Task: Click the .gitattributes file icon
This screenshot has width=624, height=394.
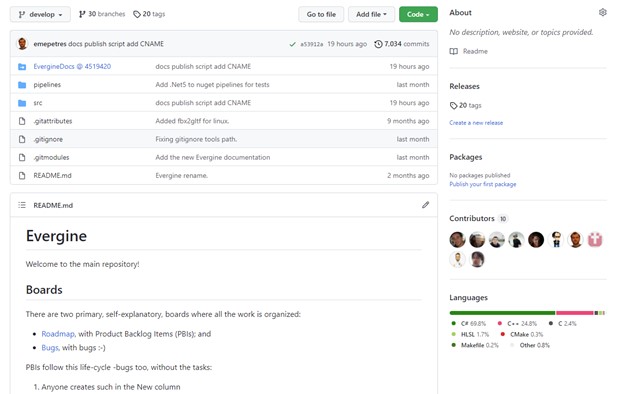Action: pos(22,121)
